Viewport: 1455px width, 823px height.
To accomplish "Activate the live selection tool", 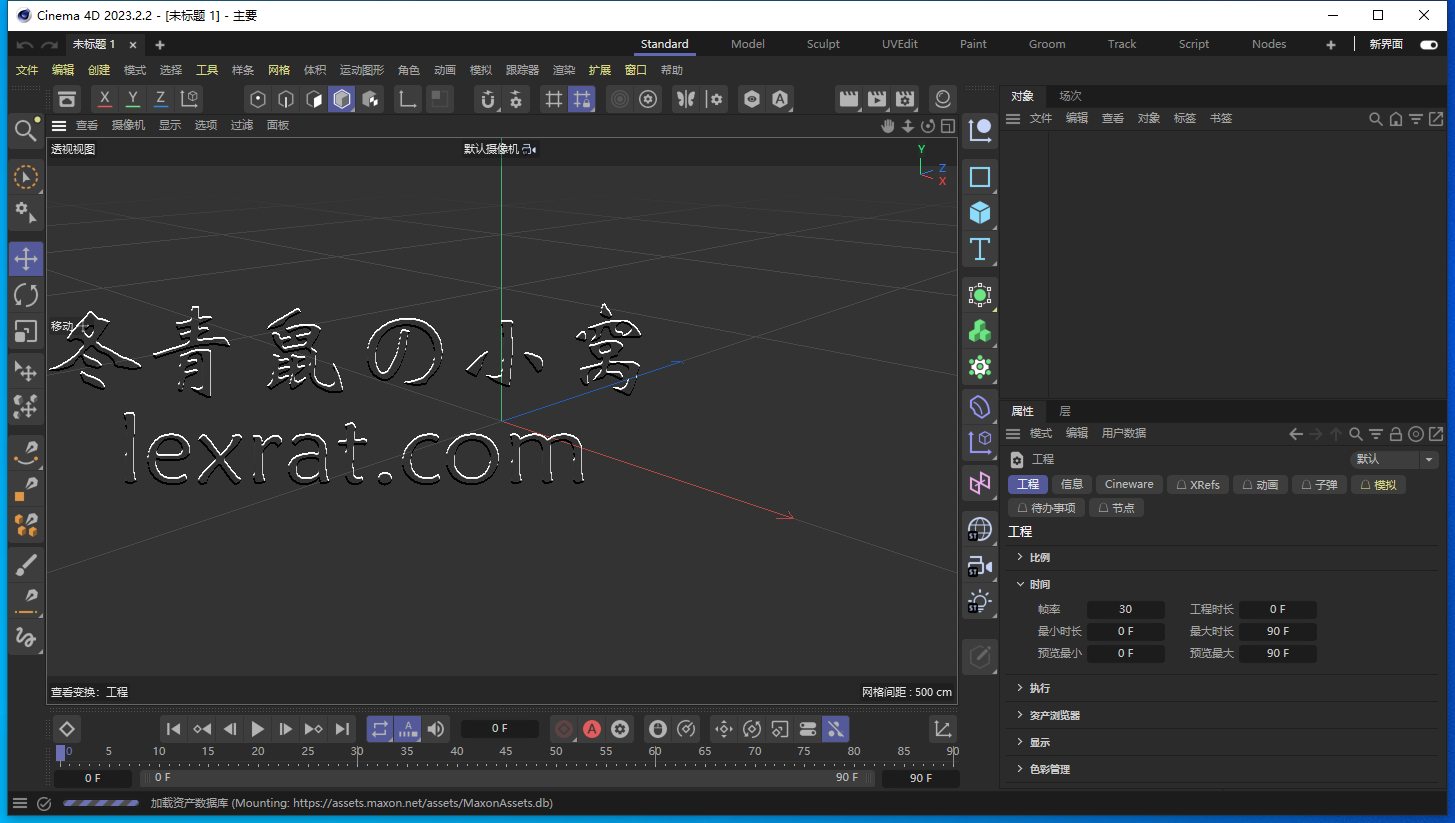I will (26, 177).
